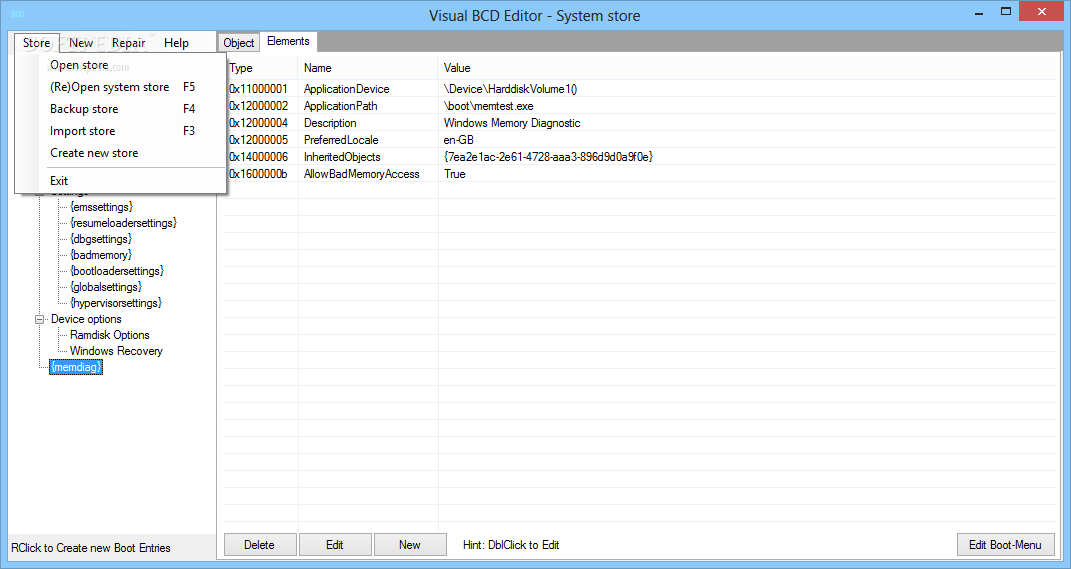This screenshot has width=1071, height=569.
Task: Click the en-GB value cell
Action: [x=458, y=140]
